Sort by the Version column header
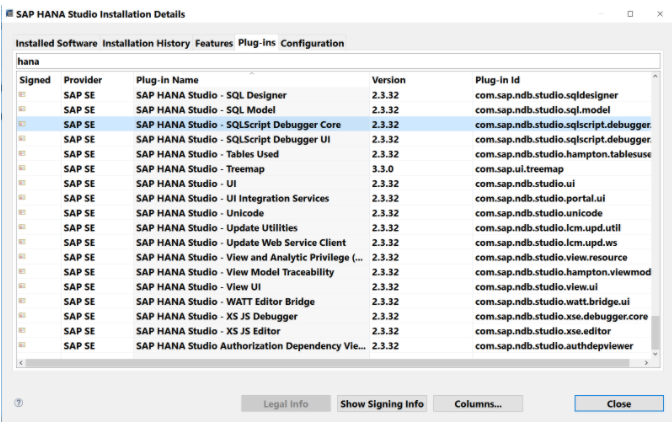Screen dimensions: 672x426 tap(421, 80)
